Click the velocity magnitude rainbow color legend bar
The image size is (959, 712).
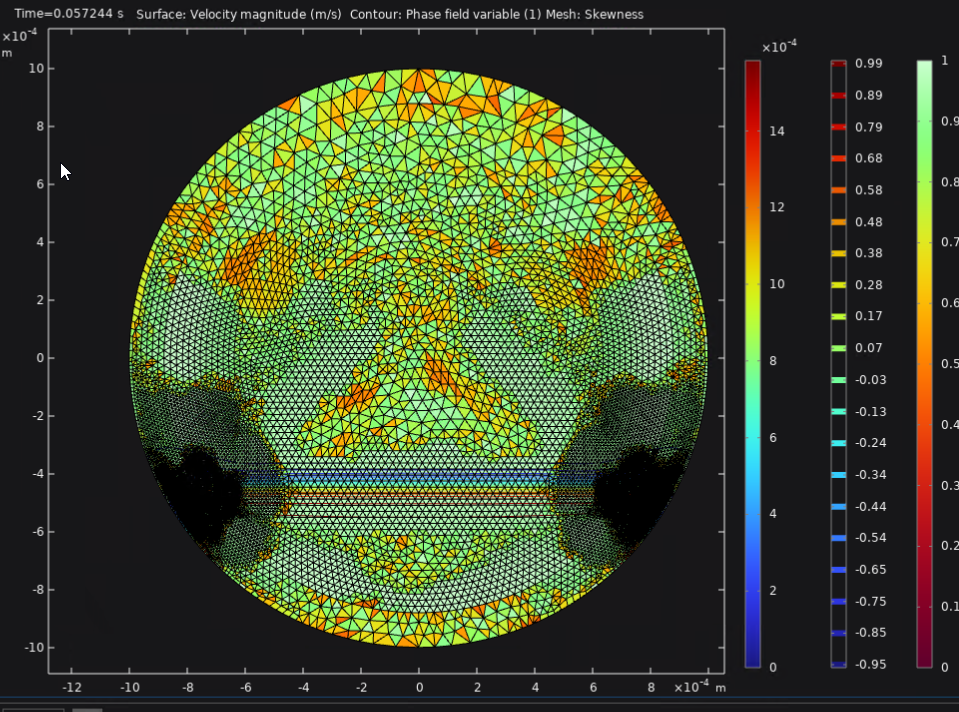752,363
